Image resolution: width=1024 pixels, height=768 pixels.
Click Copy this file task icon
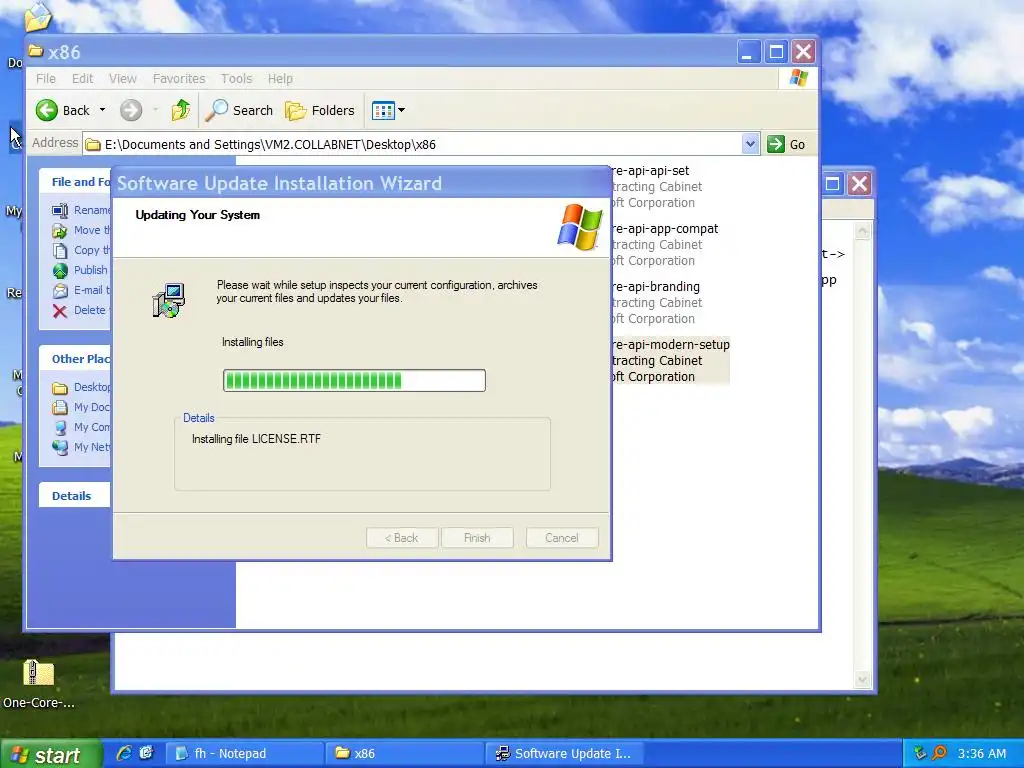[x=60, y=251]
